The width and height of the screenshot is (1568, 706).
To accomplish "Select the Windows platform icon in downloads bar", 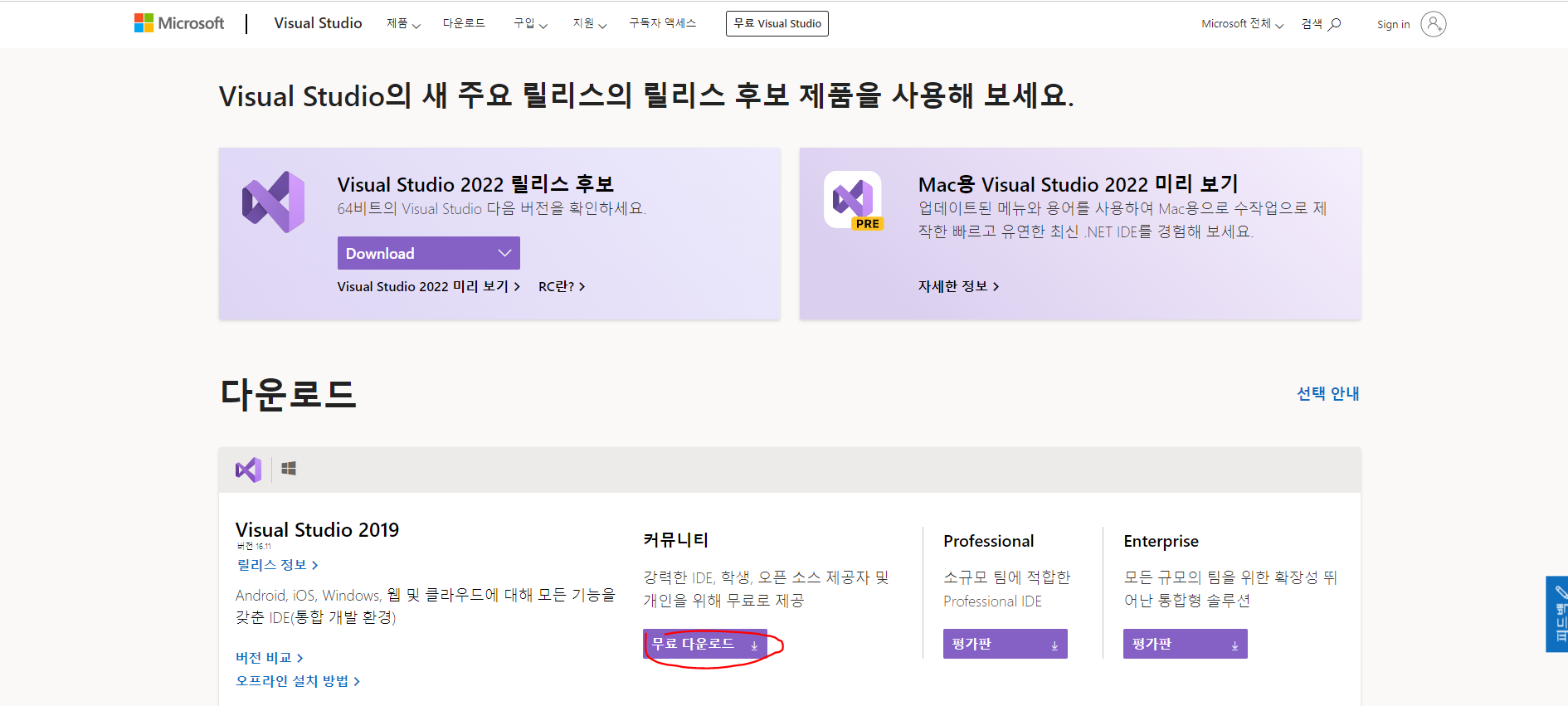I will [x=289, y=469].
